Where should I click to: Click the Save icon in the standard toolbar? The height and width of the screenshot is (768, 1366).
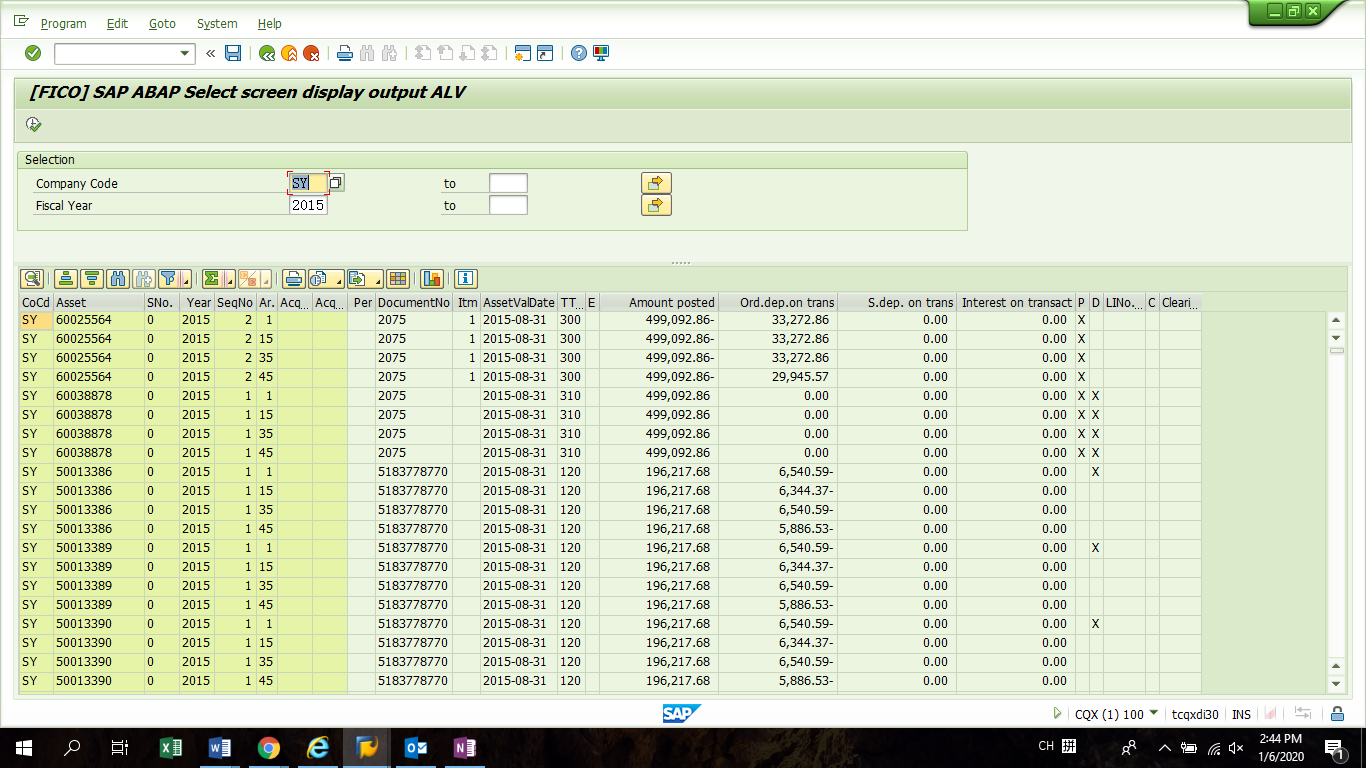[233, 54]
